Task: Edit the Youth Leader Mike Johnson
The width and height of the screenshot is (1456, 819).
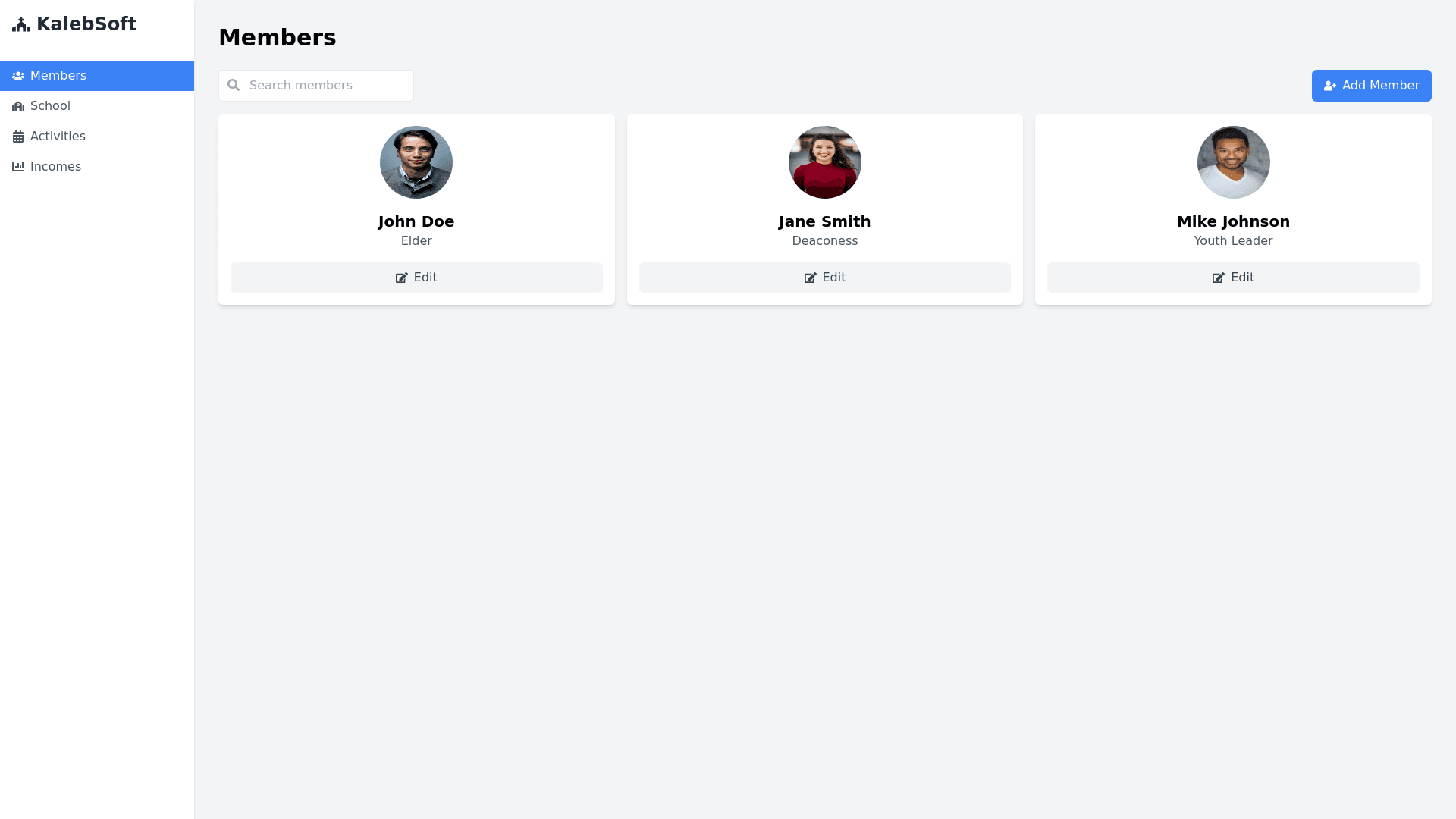Action: point(1233,278)
